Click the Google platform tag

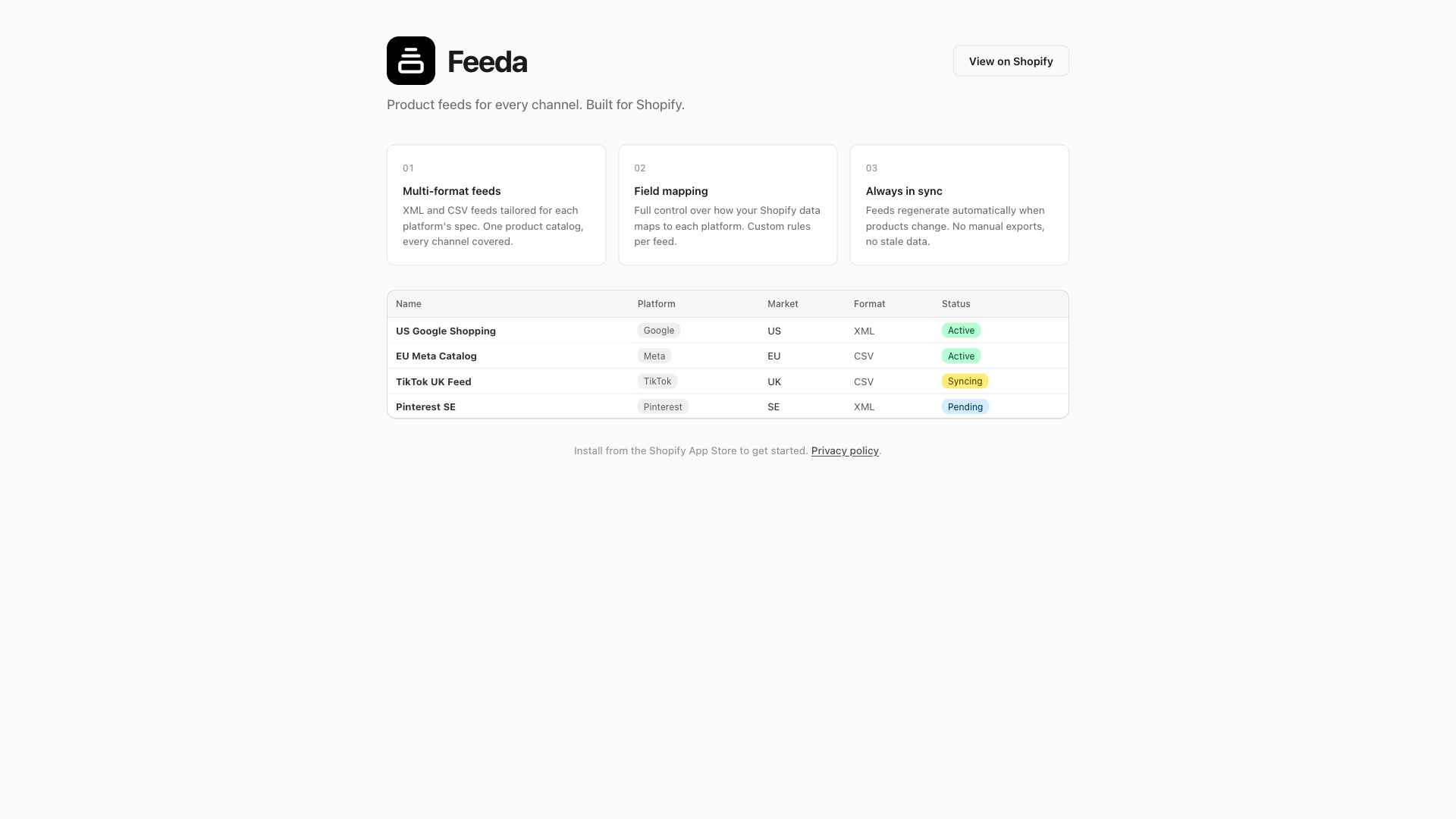click(658, 331)
